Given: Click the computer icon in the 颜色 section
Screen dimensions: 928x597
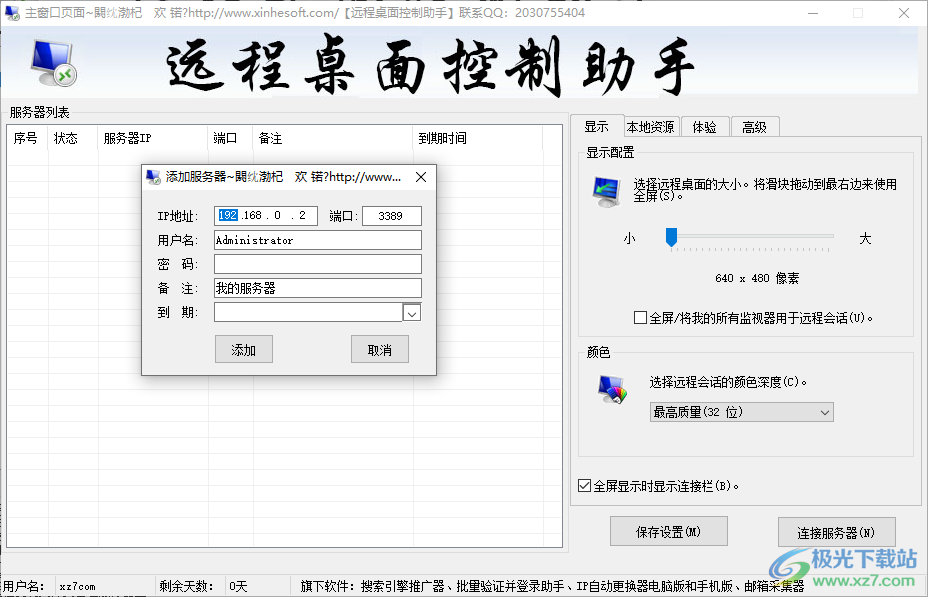Looking at the screenshot, I should [613, 390].
